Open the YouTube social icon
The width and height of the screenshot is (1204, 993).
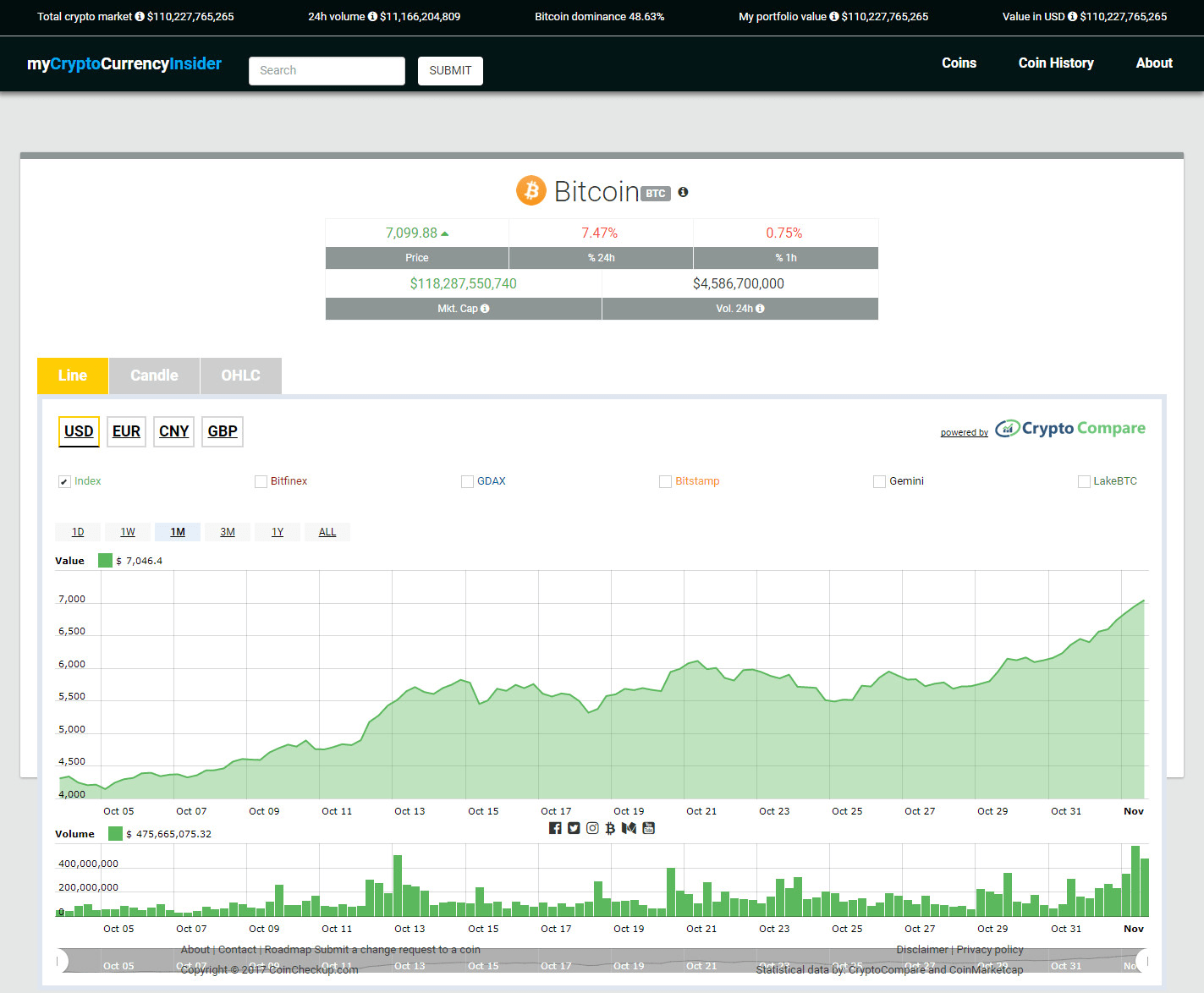(649, 828)
